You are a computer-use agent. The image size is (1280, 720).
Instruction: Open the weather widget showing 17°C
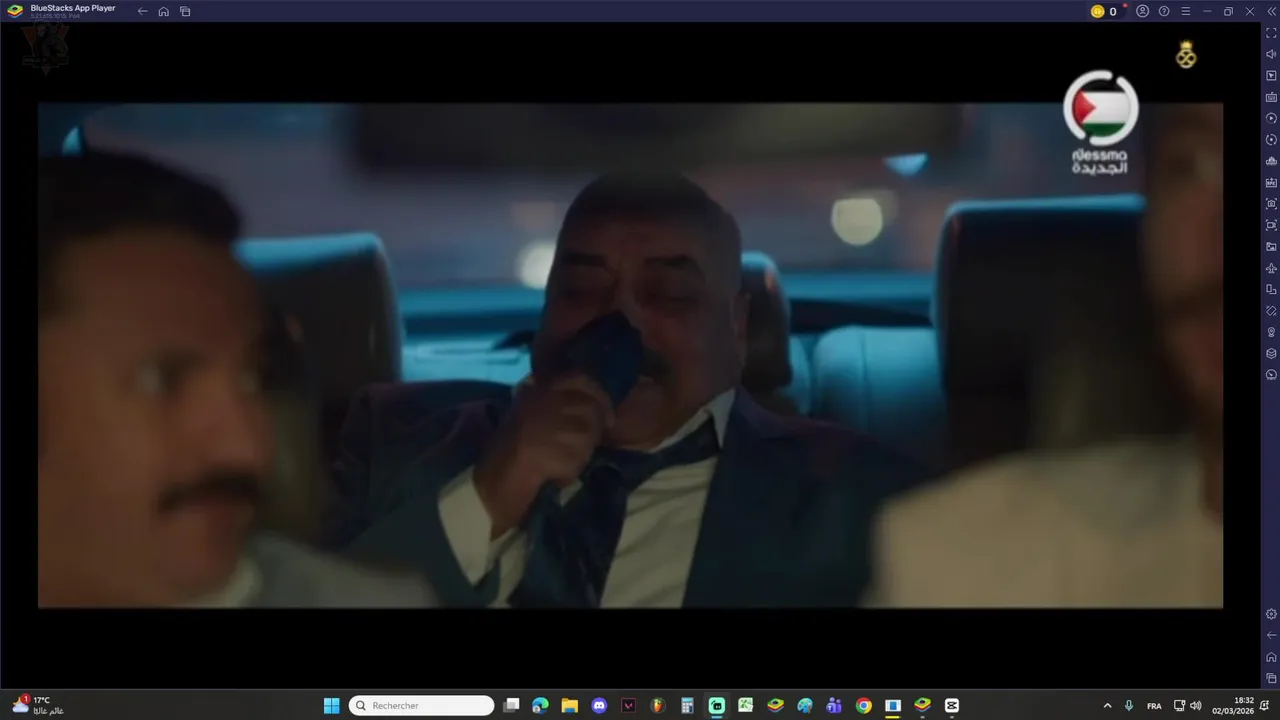click(38, 705)
